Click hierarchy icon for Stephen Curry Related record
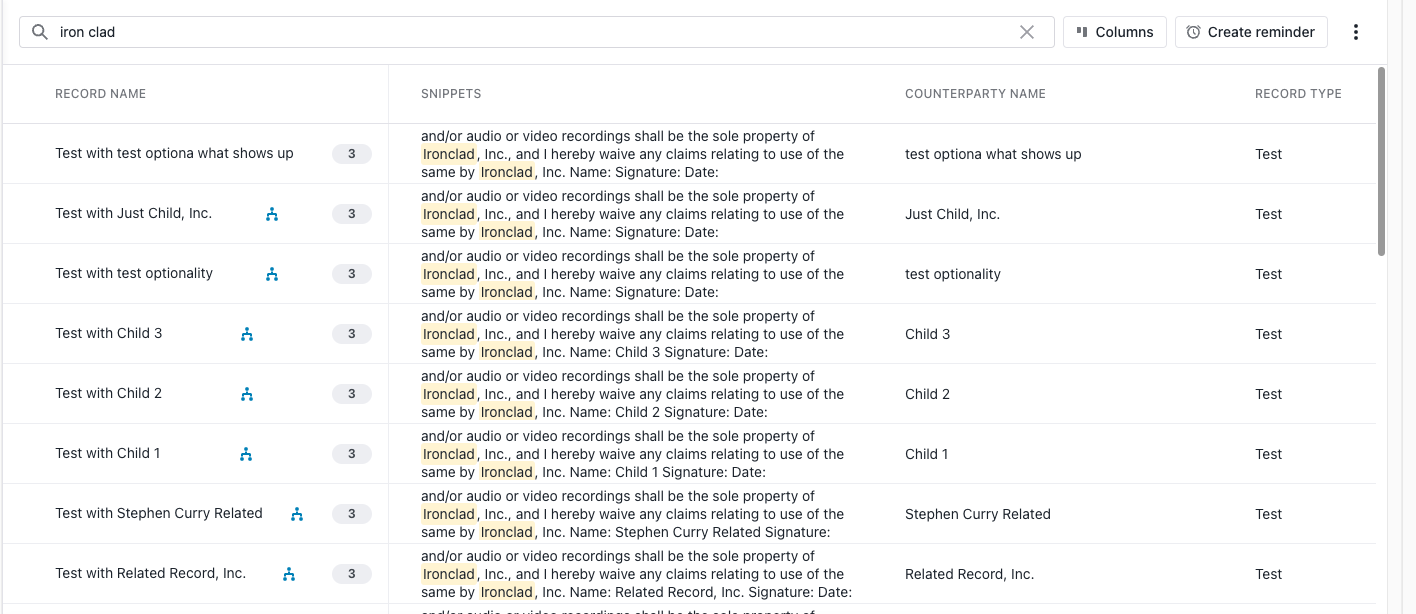This screenshot has height=614, width=1416. click(x=297, y=514)
